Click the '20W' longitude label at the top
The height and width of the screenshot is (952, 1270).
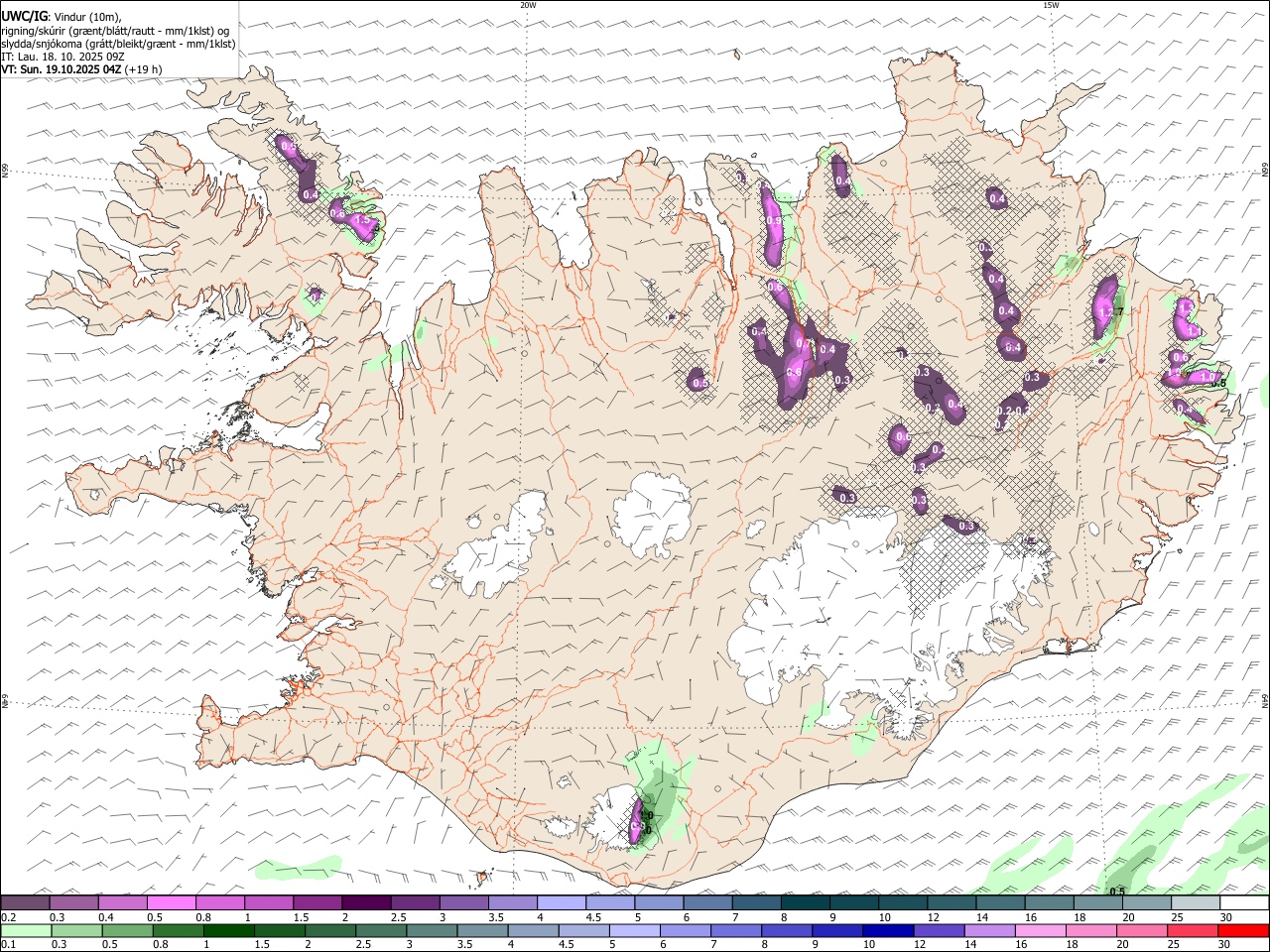click(528, 5)
